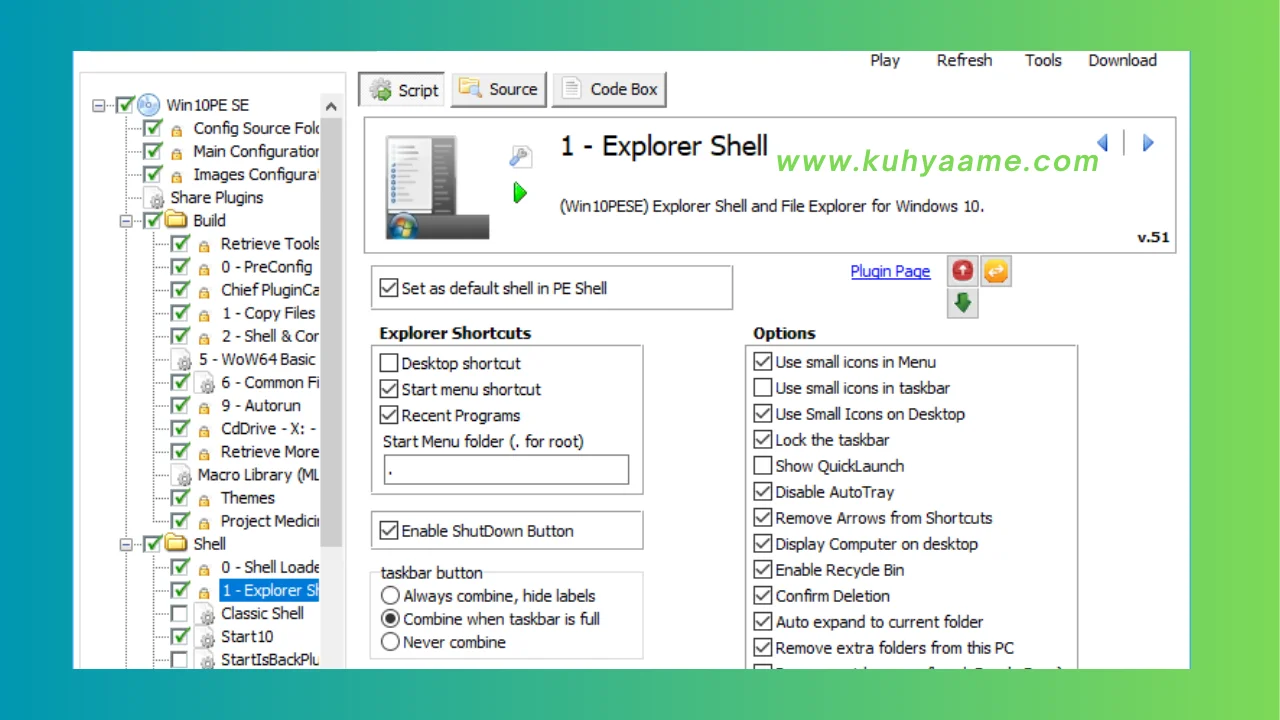Open the Download menu
Image resolution: width=1280 pixels, height=720 pixels.
[x=1123, y=60]
